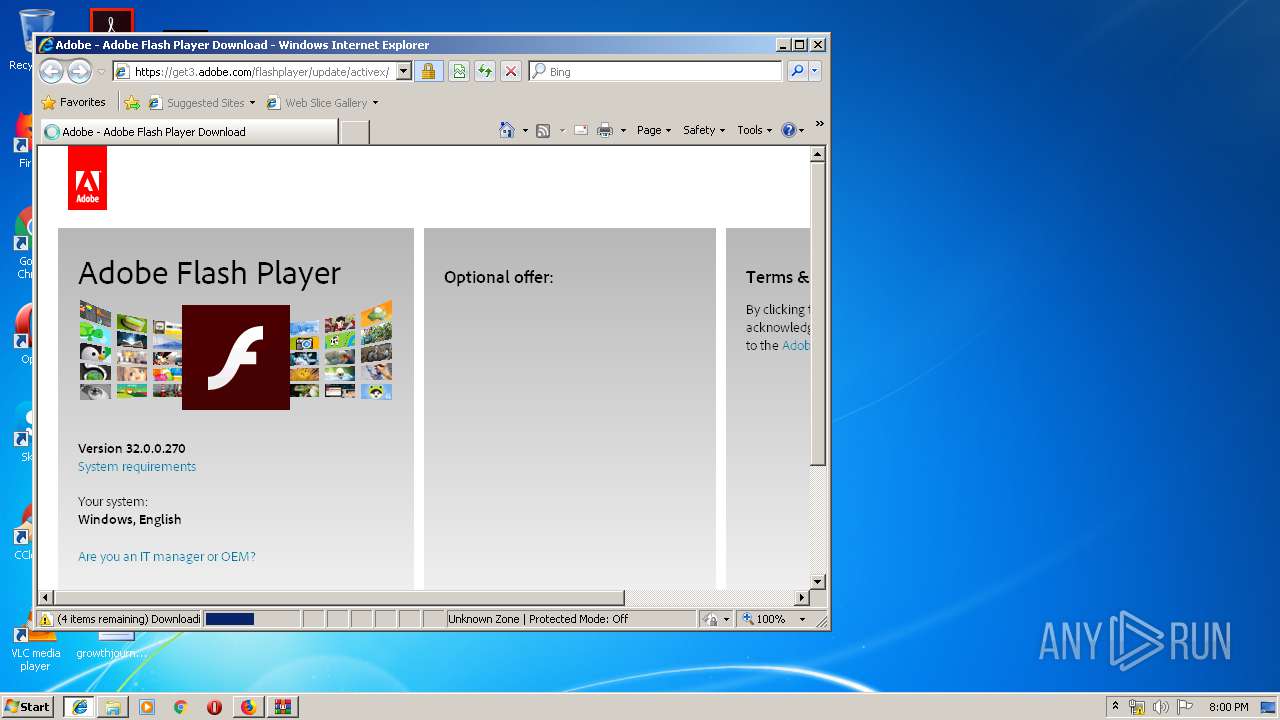The width and height of the screenshot is (1280, 720).
Task: Run search with the magnifier button
Action: [x=797, y=71]
